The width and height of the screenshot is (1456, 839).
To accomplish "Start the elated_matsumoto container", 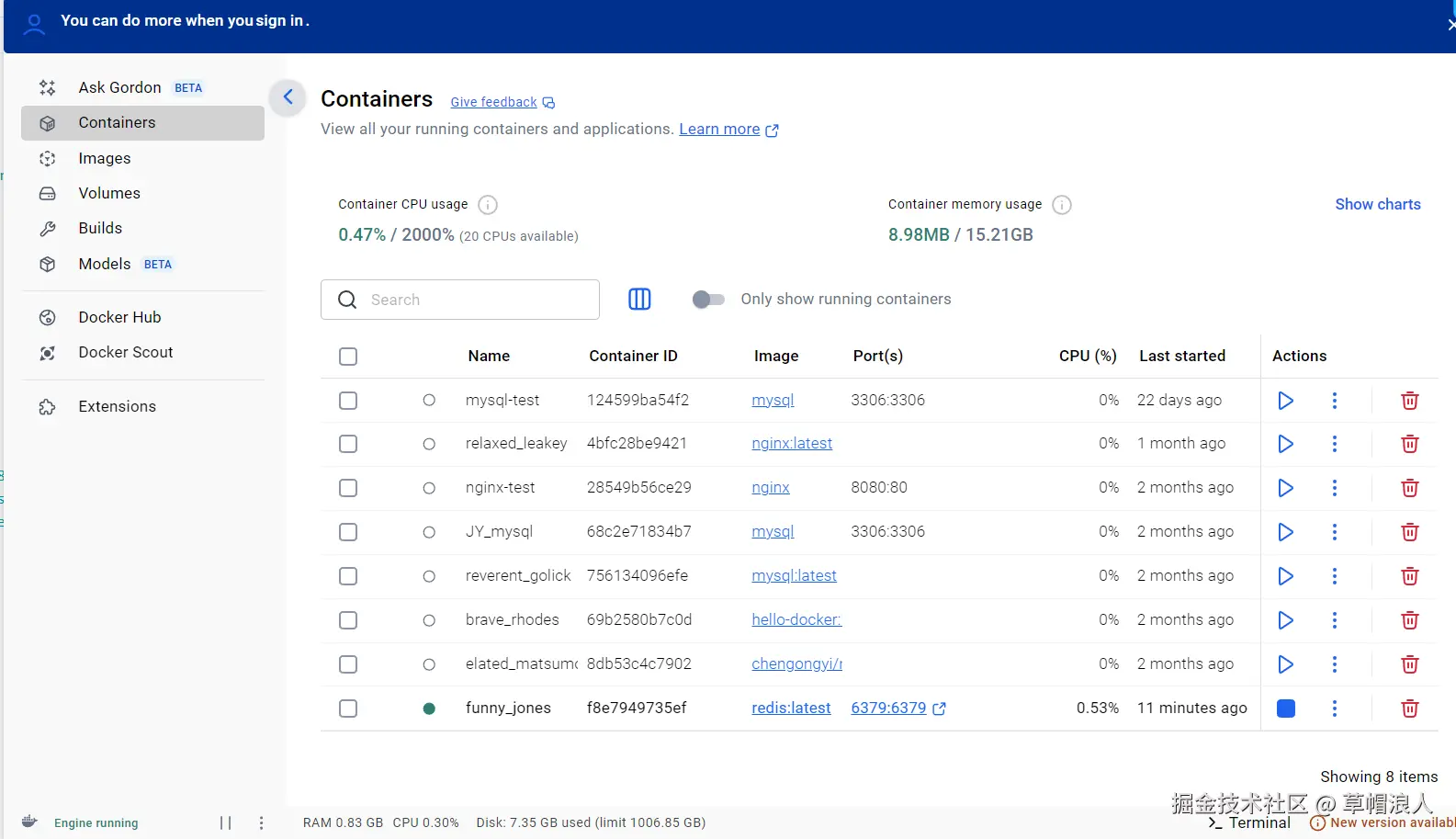I will pos(1285,664).
